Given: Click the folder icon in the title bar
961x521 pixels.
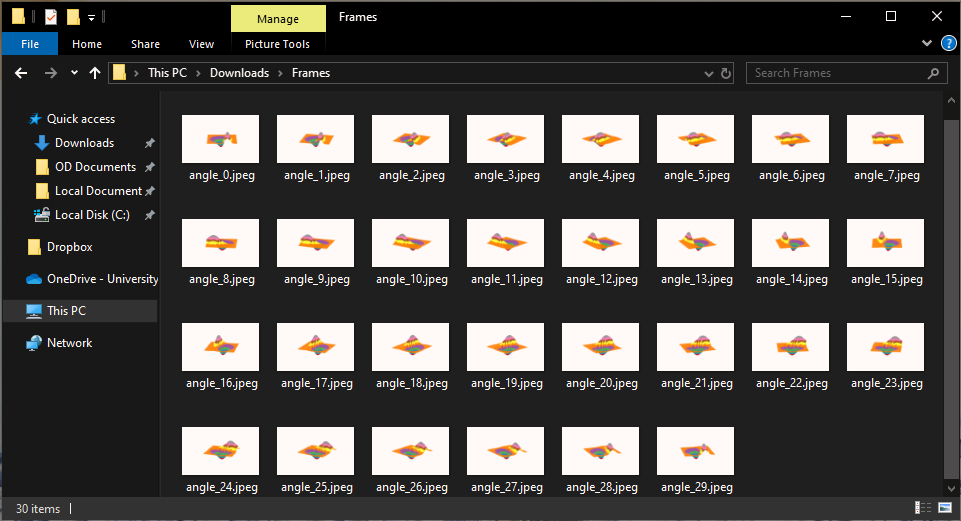Looking at the screenshot, I should click(18, 17).
